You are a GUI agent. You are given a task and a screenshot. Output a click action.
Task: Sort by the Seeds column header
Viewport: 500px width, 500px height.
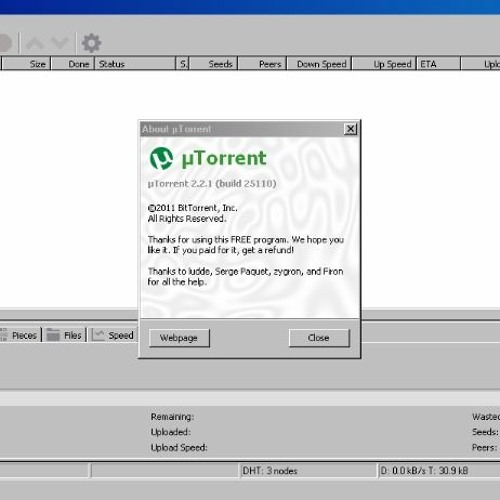click(213, 64)
